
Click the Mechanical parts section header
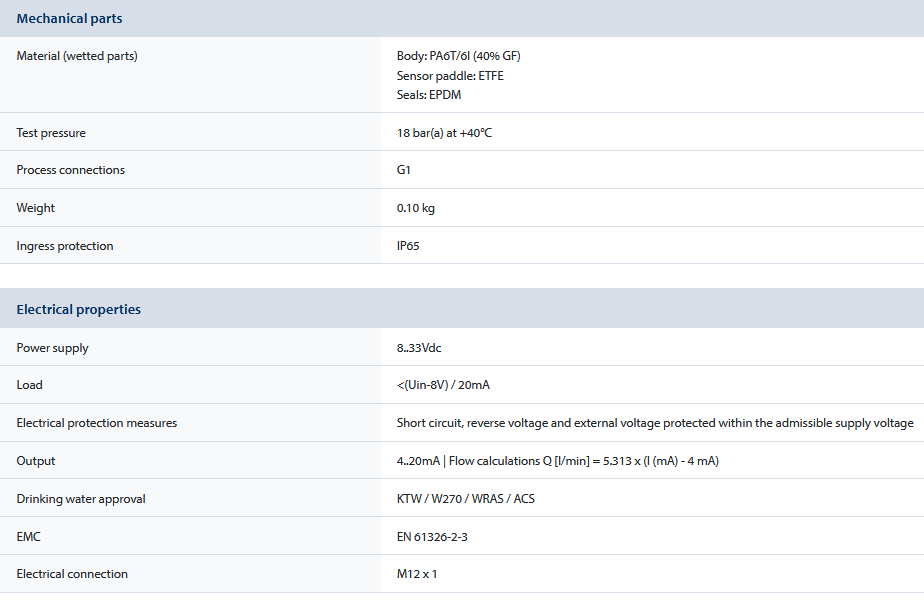[69, 19]
